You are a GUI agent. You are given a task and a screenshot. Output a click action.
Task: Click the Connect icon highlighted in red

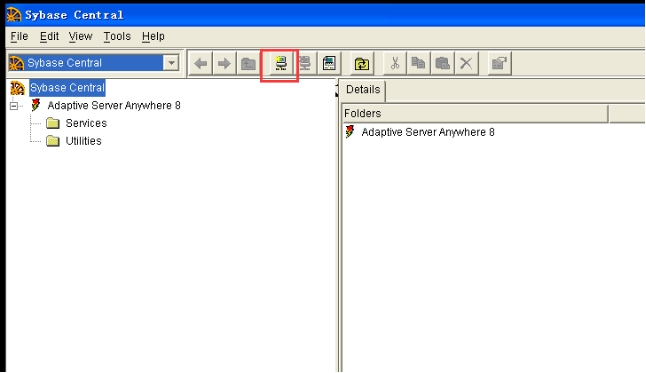(x=281, y=63)
